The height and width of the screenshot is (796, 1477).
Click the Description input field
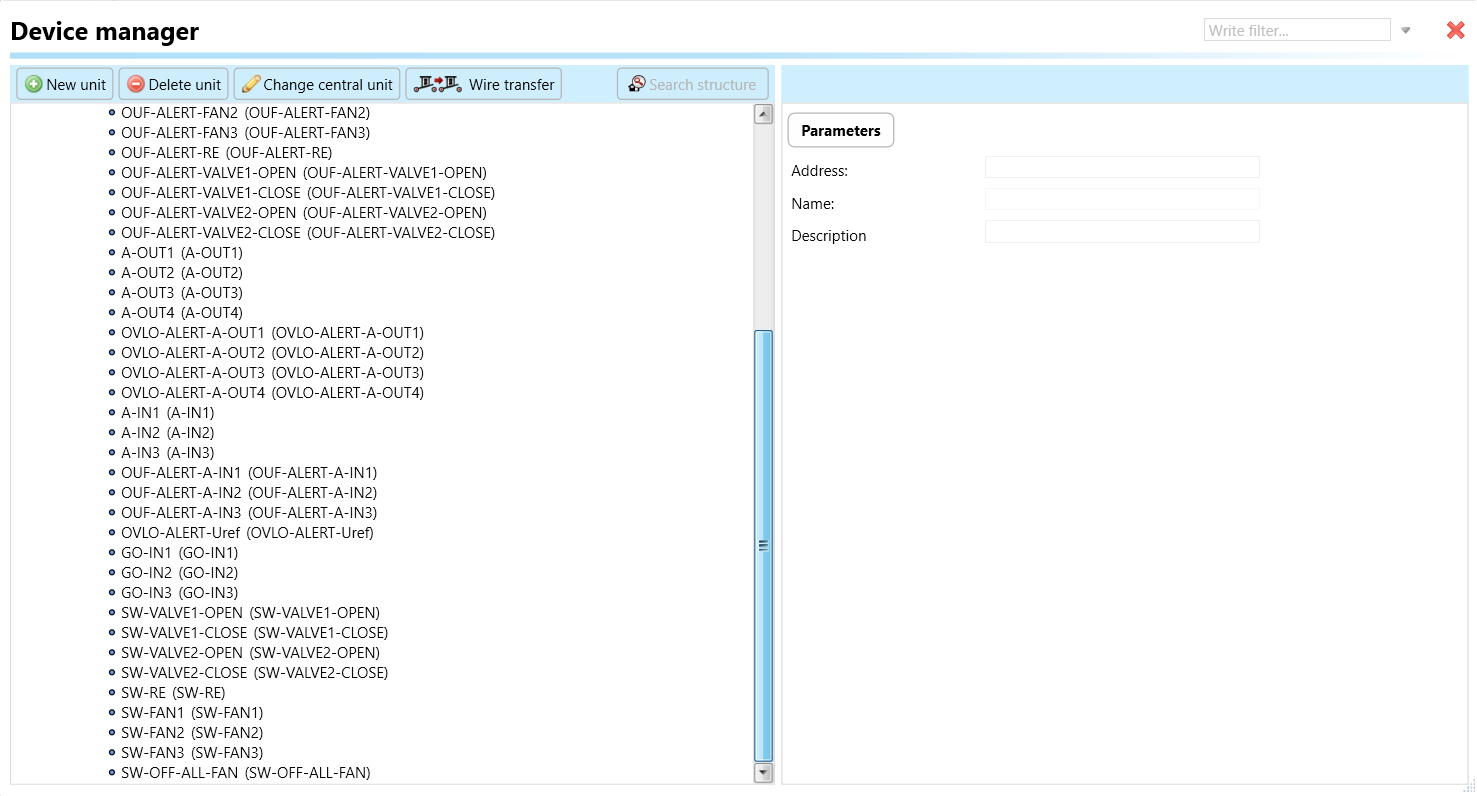point(1121,232)
